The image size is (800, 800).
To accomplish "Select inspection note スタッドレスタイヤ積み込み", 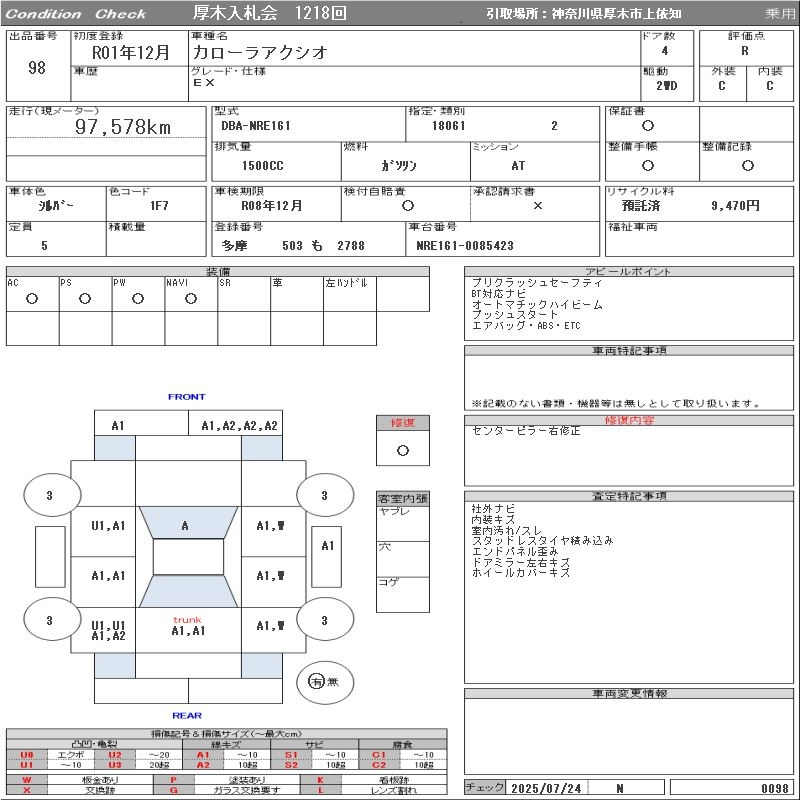I will [542, 541].
